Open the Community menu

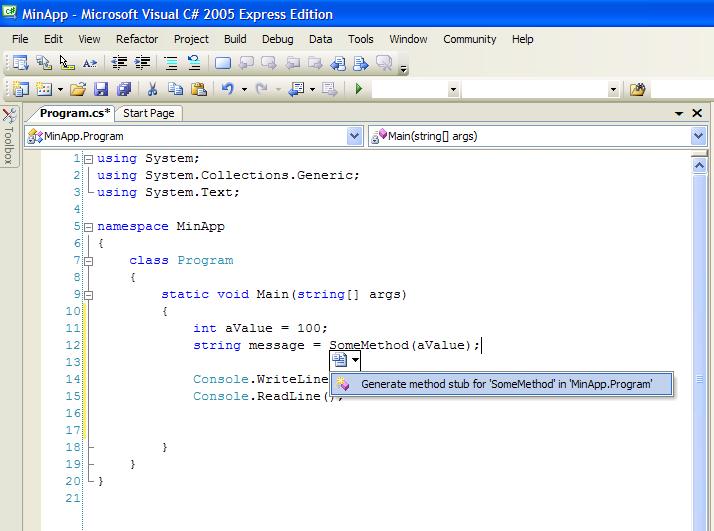click(469, 39)
